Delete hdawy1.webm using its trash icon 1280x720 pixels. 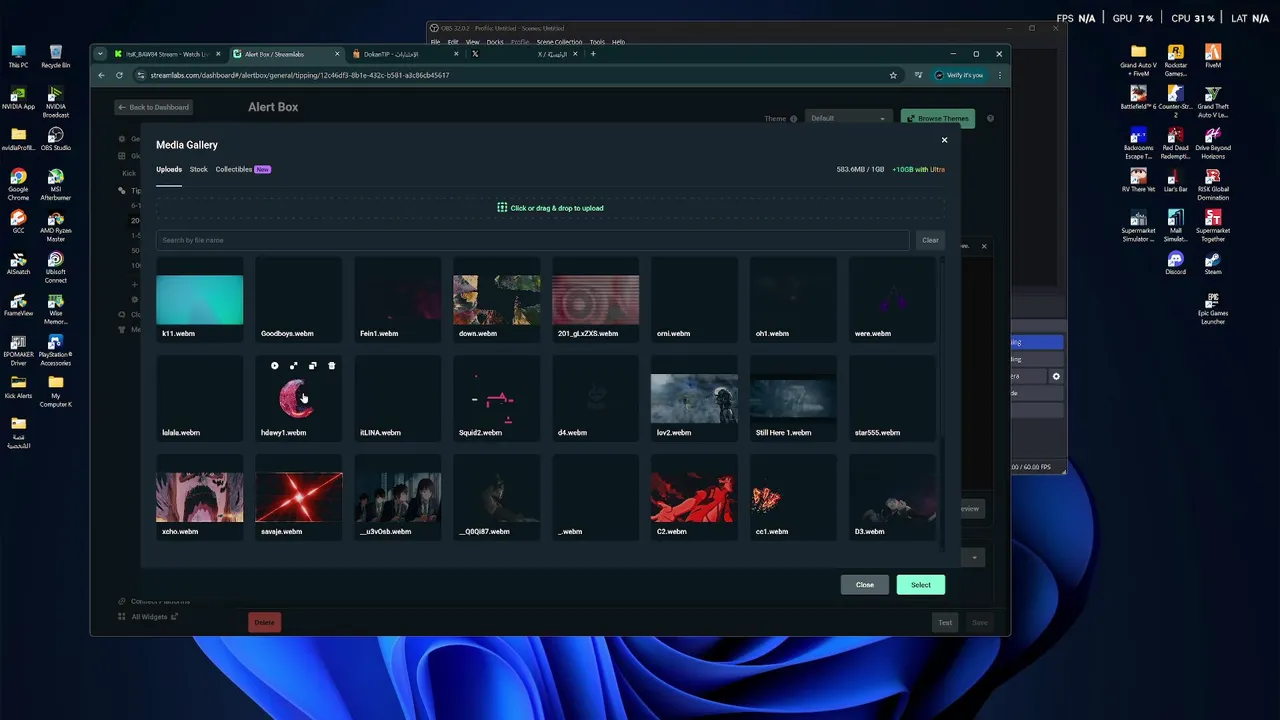332,366
